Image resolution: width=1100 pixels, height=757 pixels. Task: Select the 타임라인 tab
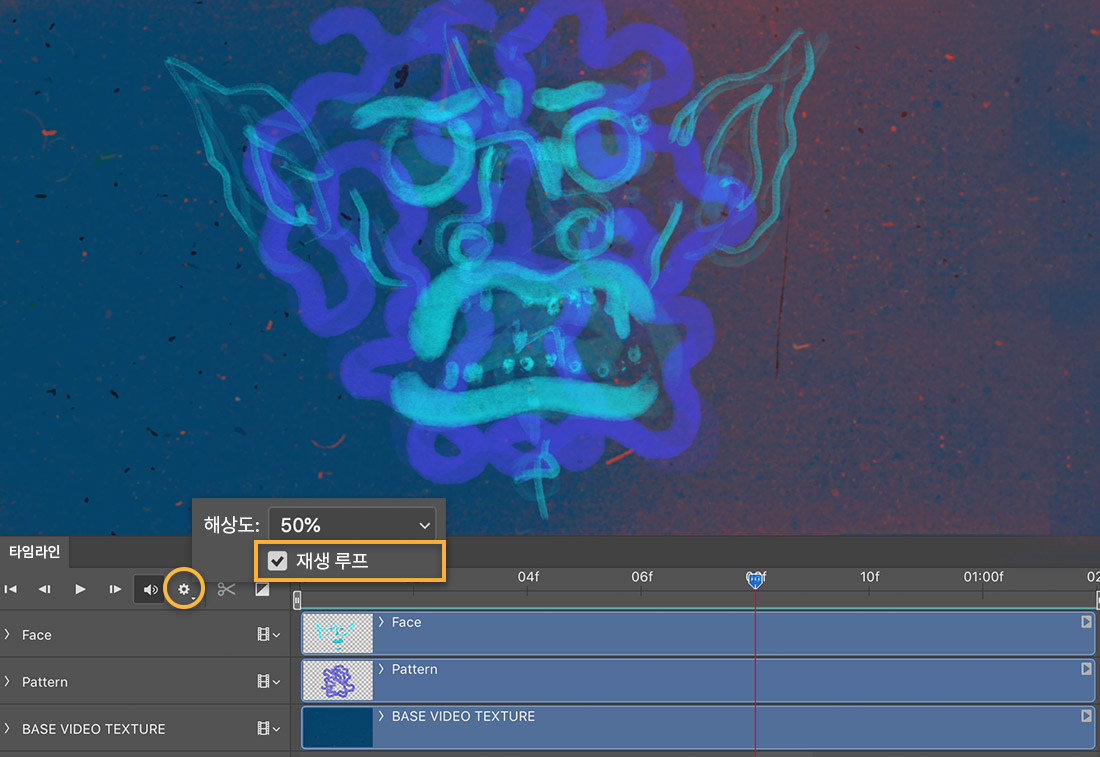click(x=34, y=551)
